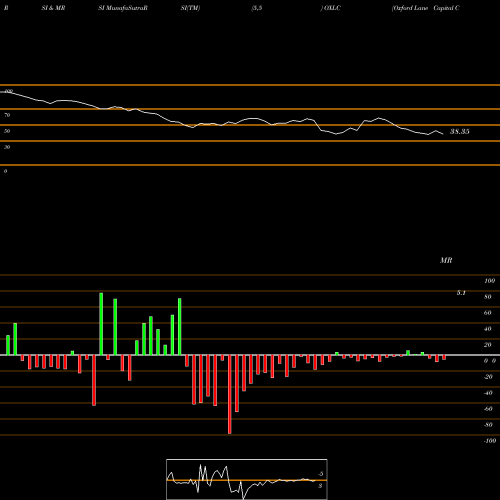Click the 'SI MunafaSutraR' header text
The image size is (500, 500).
(123, 8)
